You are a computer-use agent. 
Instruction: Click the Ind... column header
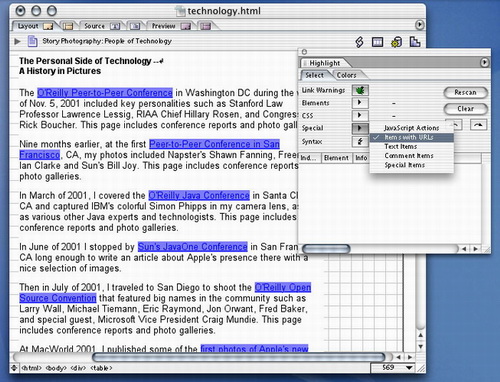310,158
